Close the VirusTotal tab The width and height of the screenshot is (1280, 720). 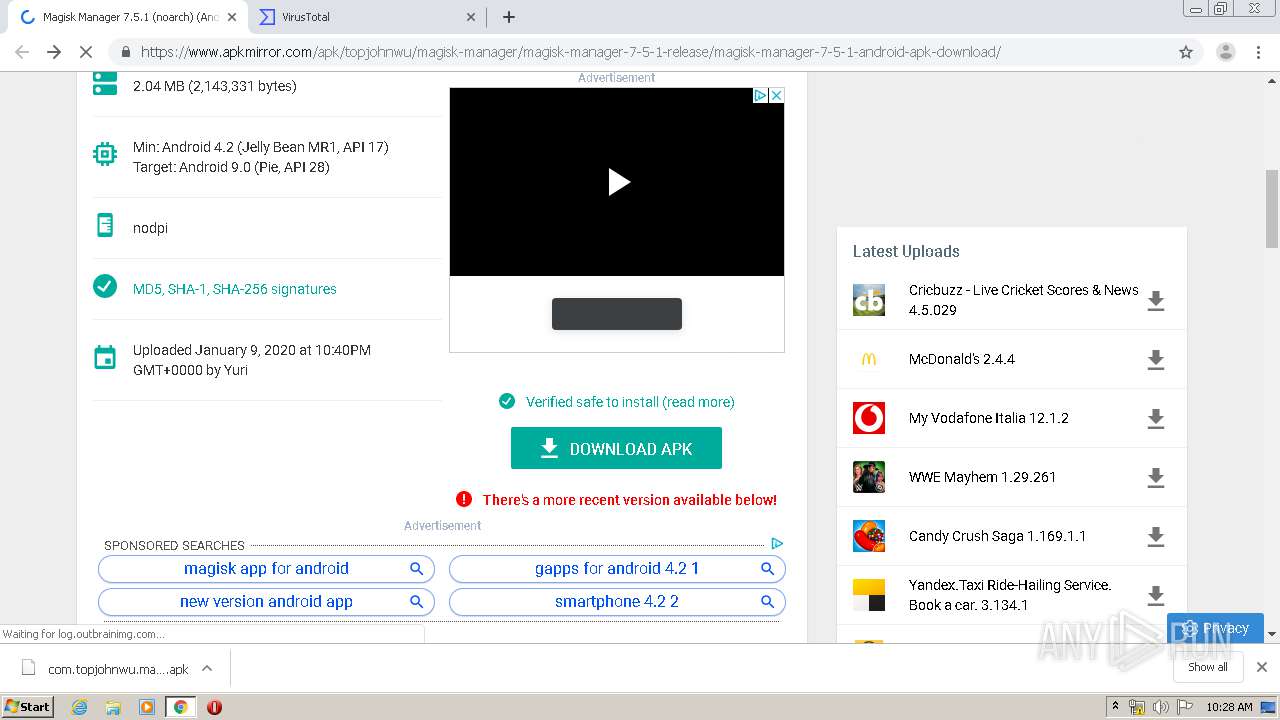[471, 17]
